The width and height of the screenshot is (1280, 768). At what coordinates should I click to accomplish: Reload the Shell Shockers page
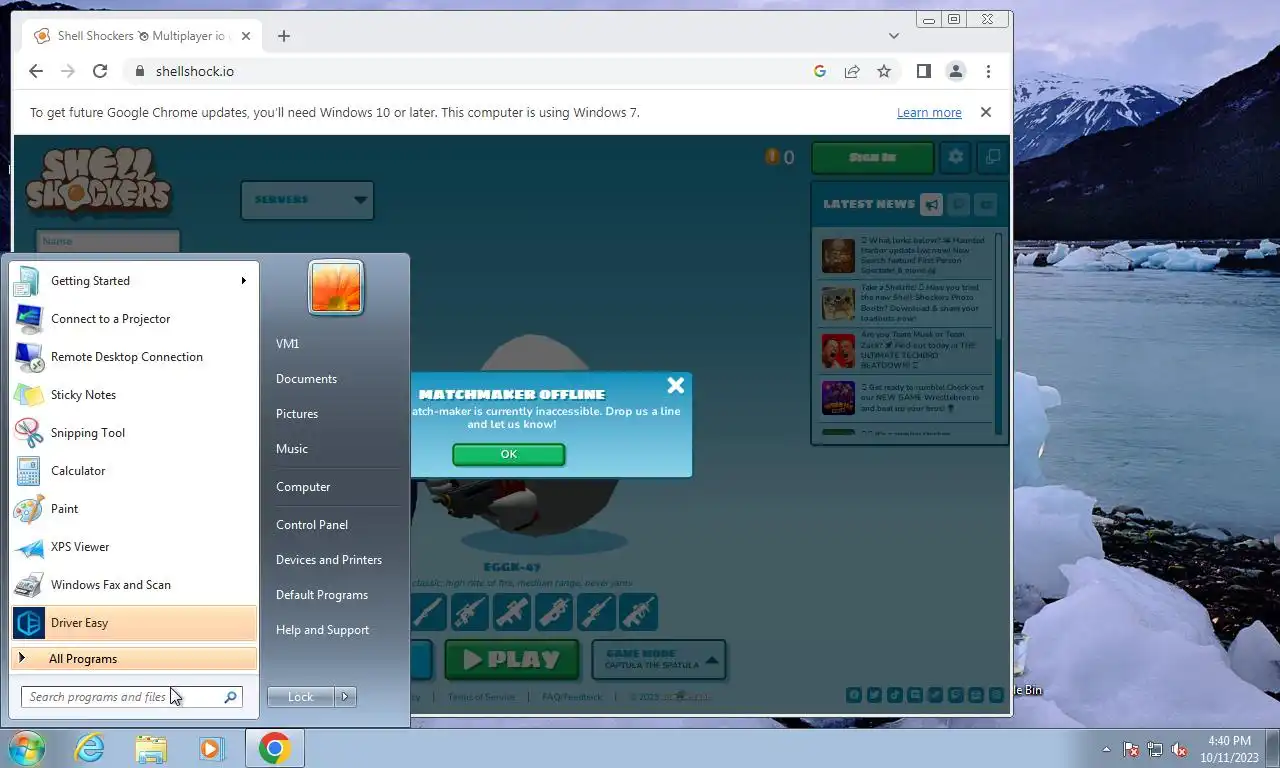tap(100, 71)
